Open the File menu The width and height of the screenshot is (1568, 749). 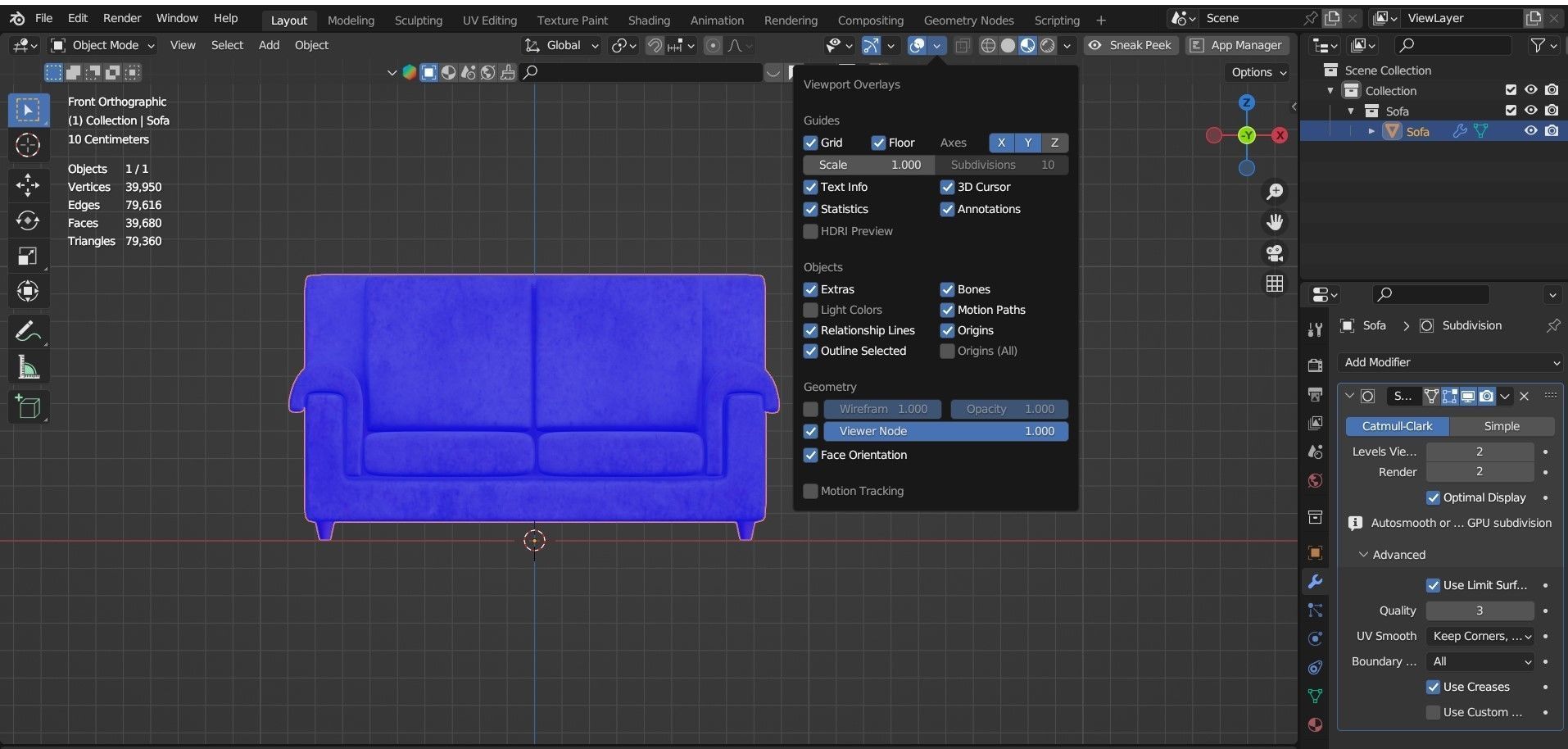pyautogui.click(x=43, y=18)
